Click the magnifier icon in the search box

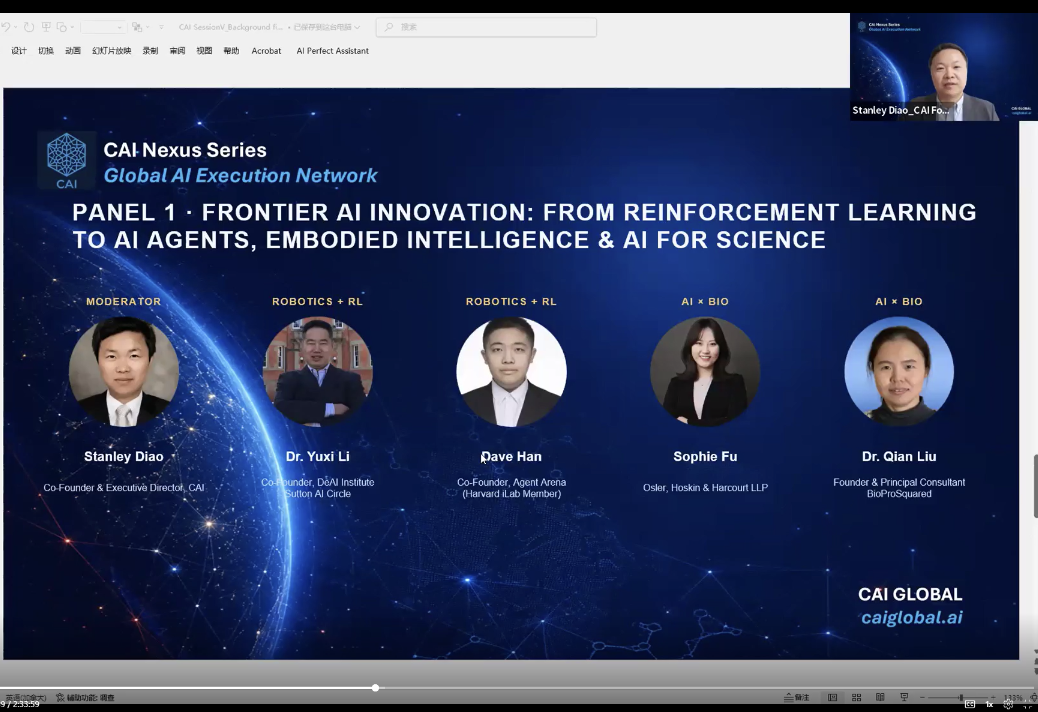pyautogui.click(x=389, y=27)
